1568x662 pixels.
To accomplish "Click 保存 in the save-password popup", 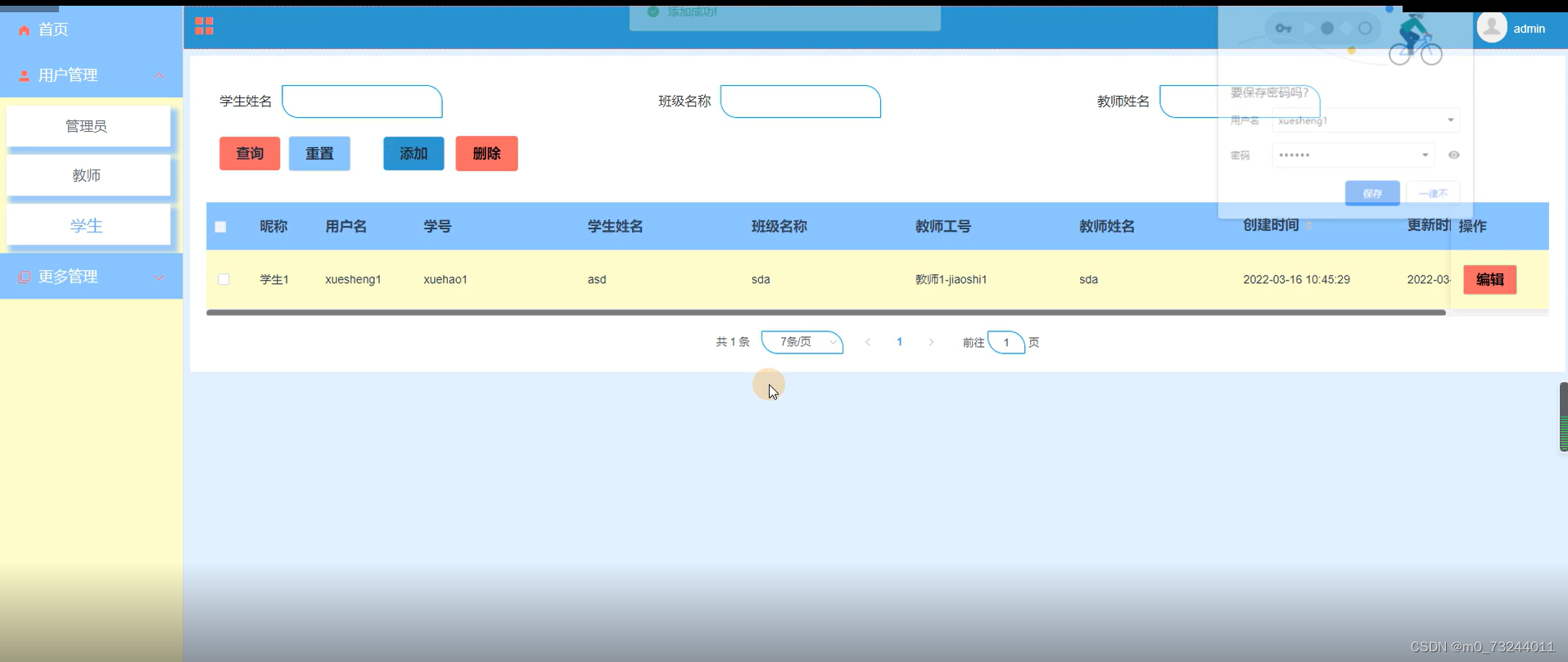I will click(x=1372, y=193).
